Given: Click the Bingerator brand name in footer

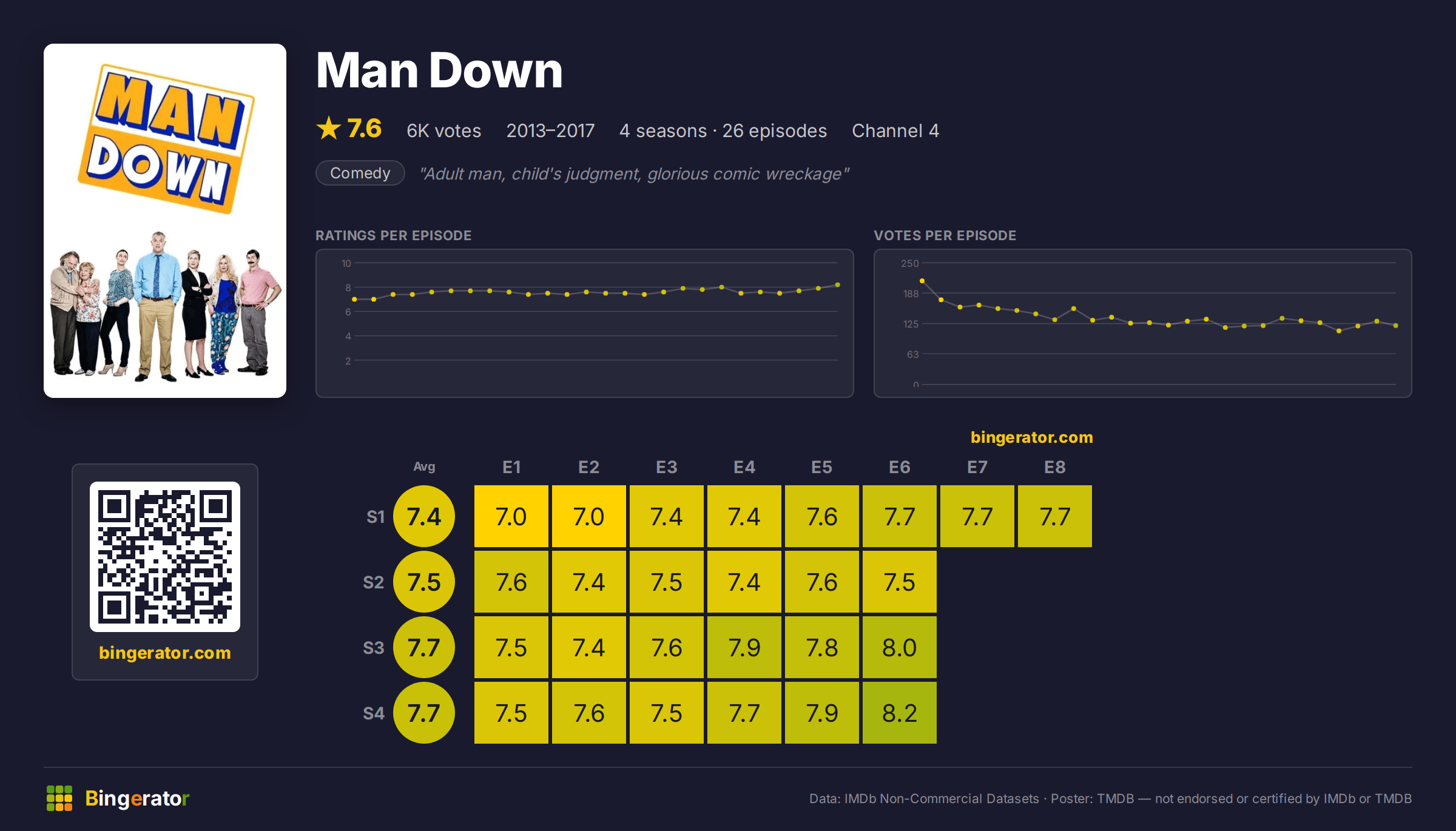Looking at the screenshot, I should tap(137, 798).
